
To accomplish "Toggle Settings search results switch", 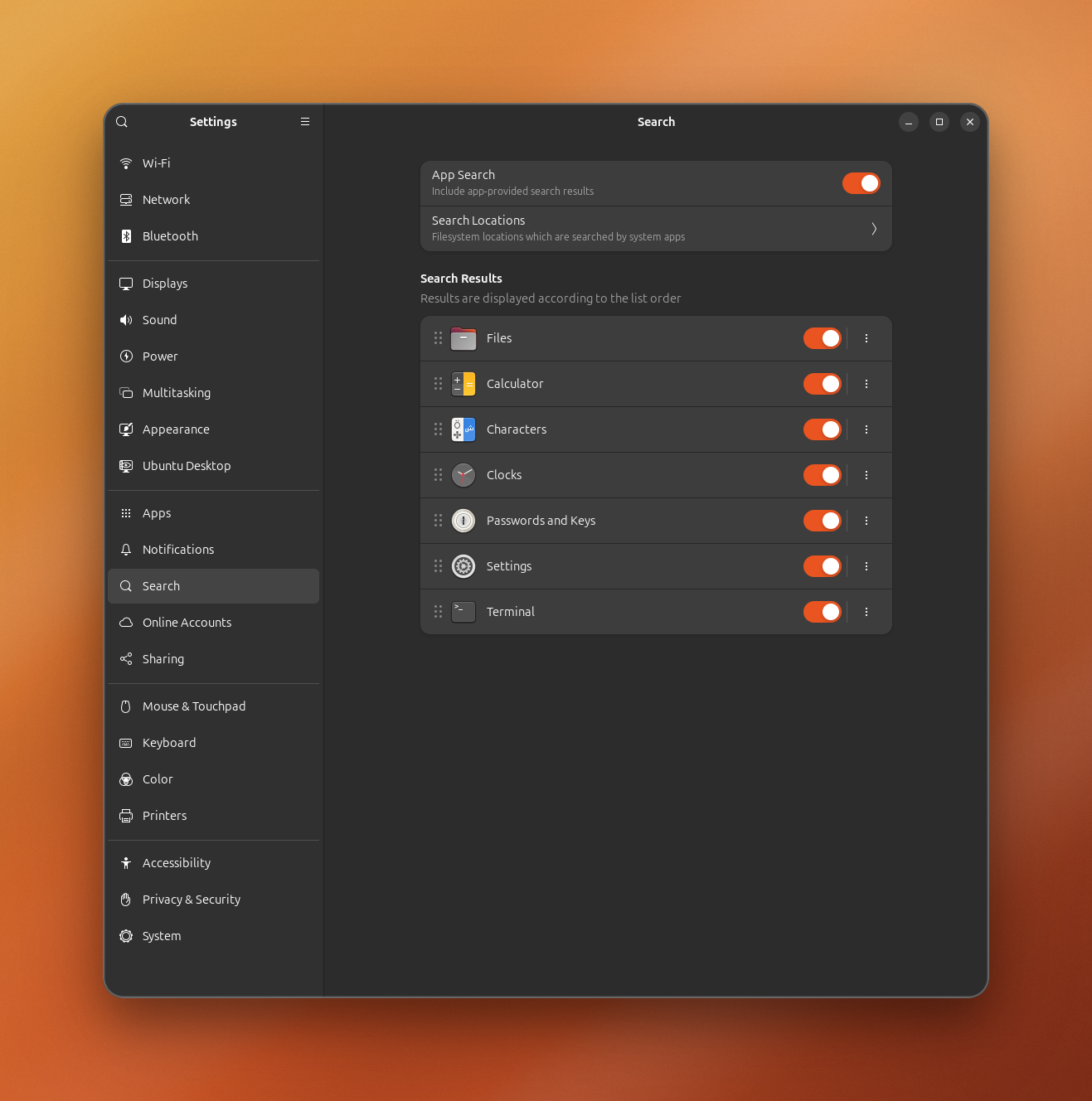I will 823,566.
